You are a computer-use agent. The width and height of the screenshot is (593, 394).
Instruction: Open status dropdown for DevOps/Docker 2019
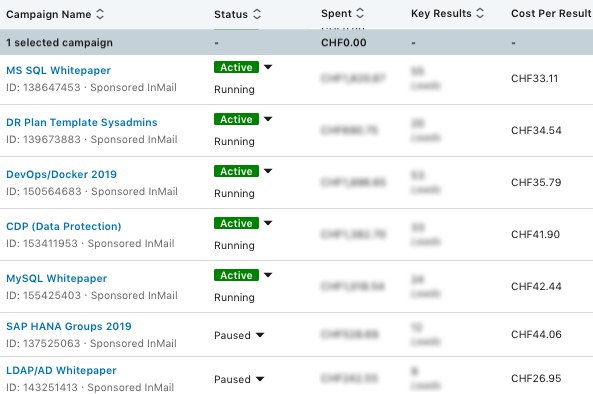point(268,171)
